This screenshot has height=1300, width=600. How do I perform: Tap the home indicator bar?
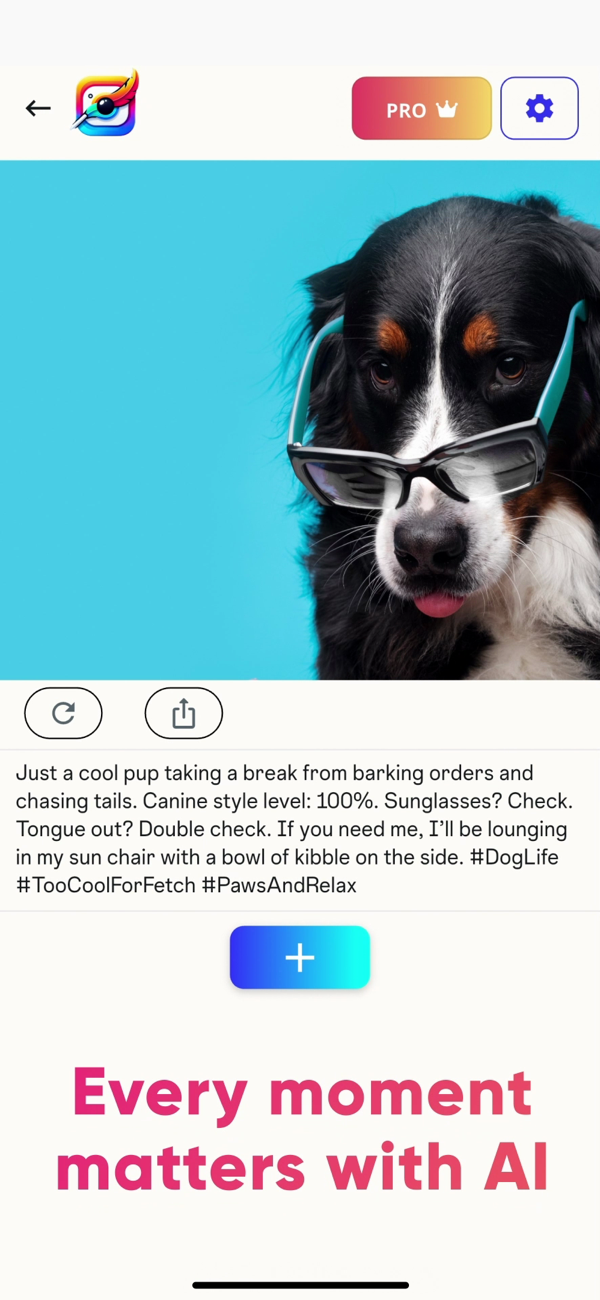[300, 1285]
